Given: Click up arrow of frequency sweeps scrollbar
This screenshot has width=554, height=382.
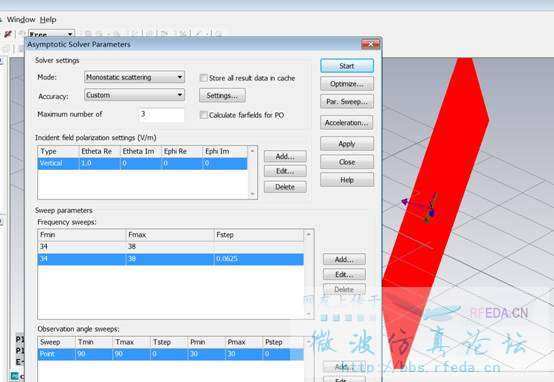Looking at the screenshot, I should coord(308,234).
